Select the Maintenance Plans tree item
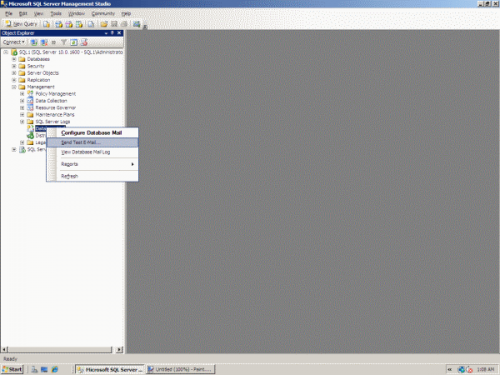 [55, 115]
